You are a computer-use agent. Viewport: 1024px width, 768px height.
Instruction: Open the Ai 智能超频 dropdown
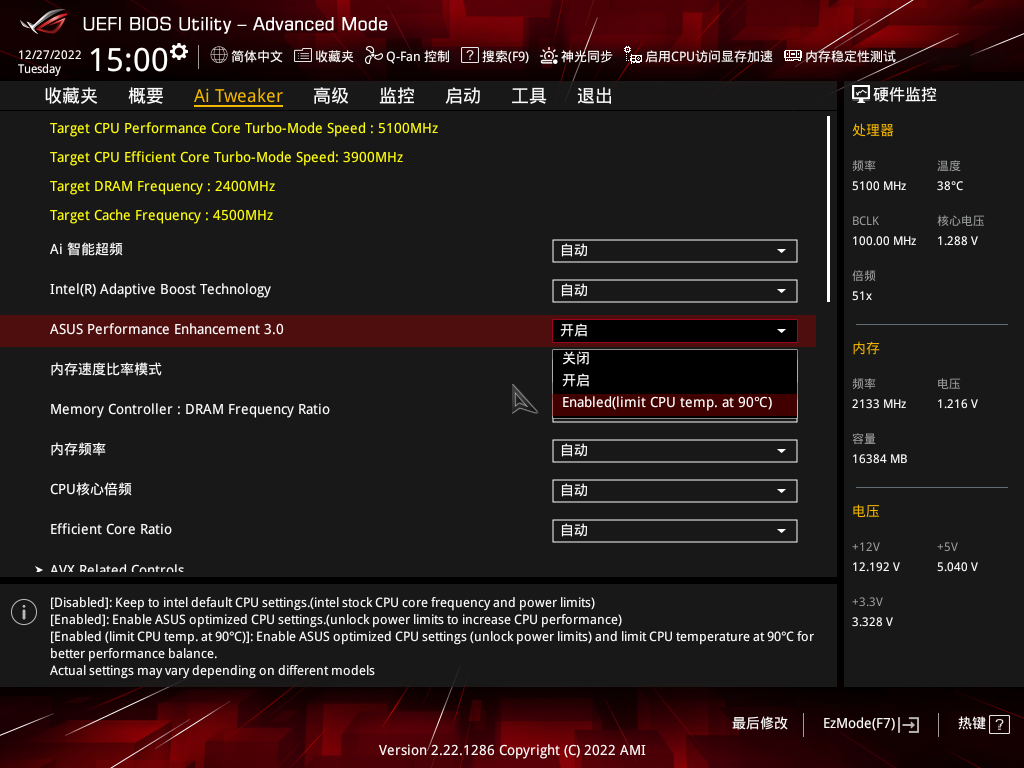(674, 251)
